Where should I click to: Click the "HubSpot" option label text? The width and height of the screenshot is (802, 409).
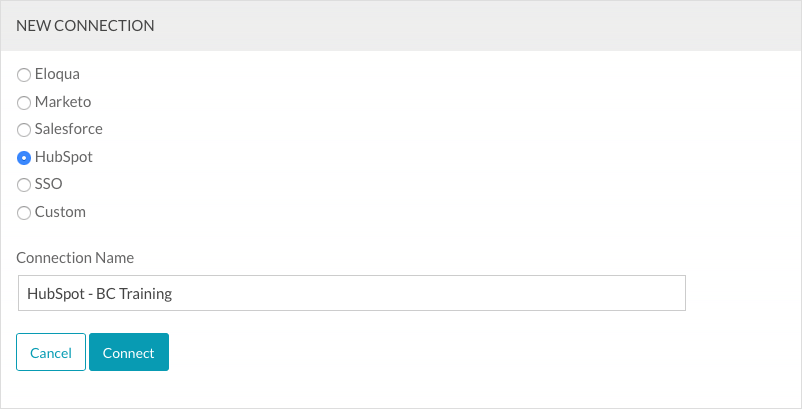tap(63, 157)
